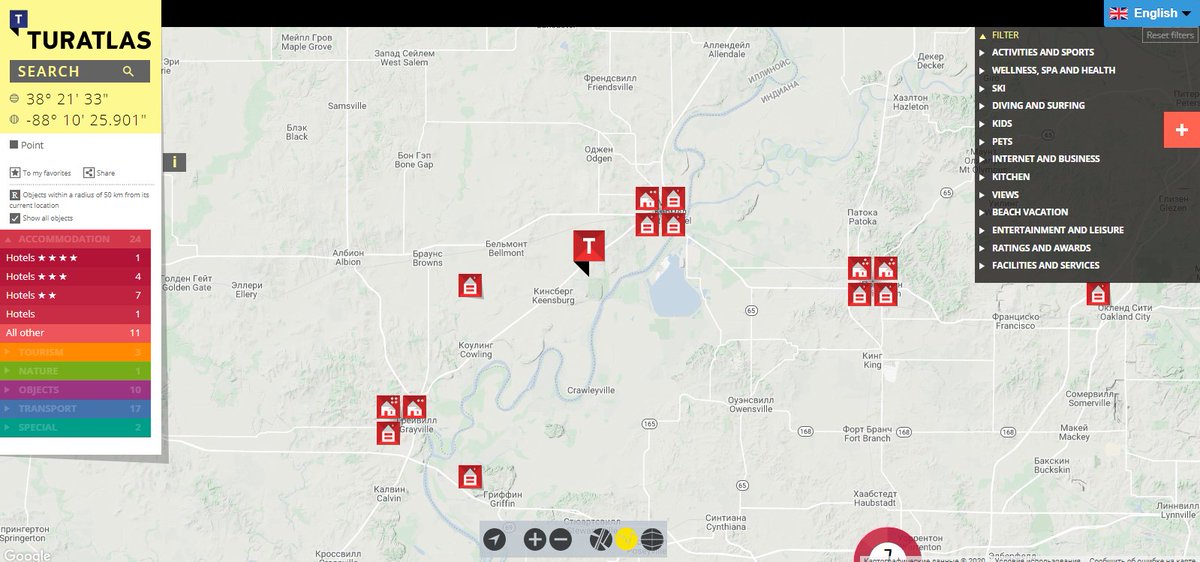The image size is (1200, 562).
Task: Collapse the ACCOMMODATION category
Action: [x=76, y=239]
